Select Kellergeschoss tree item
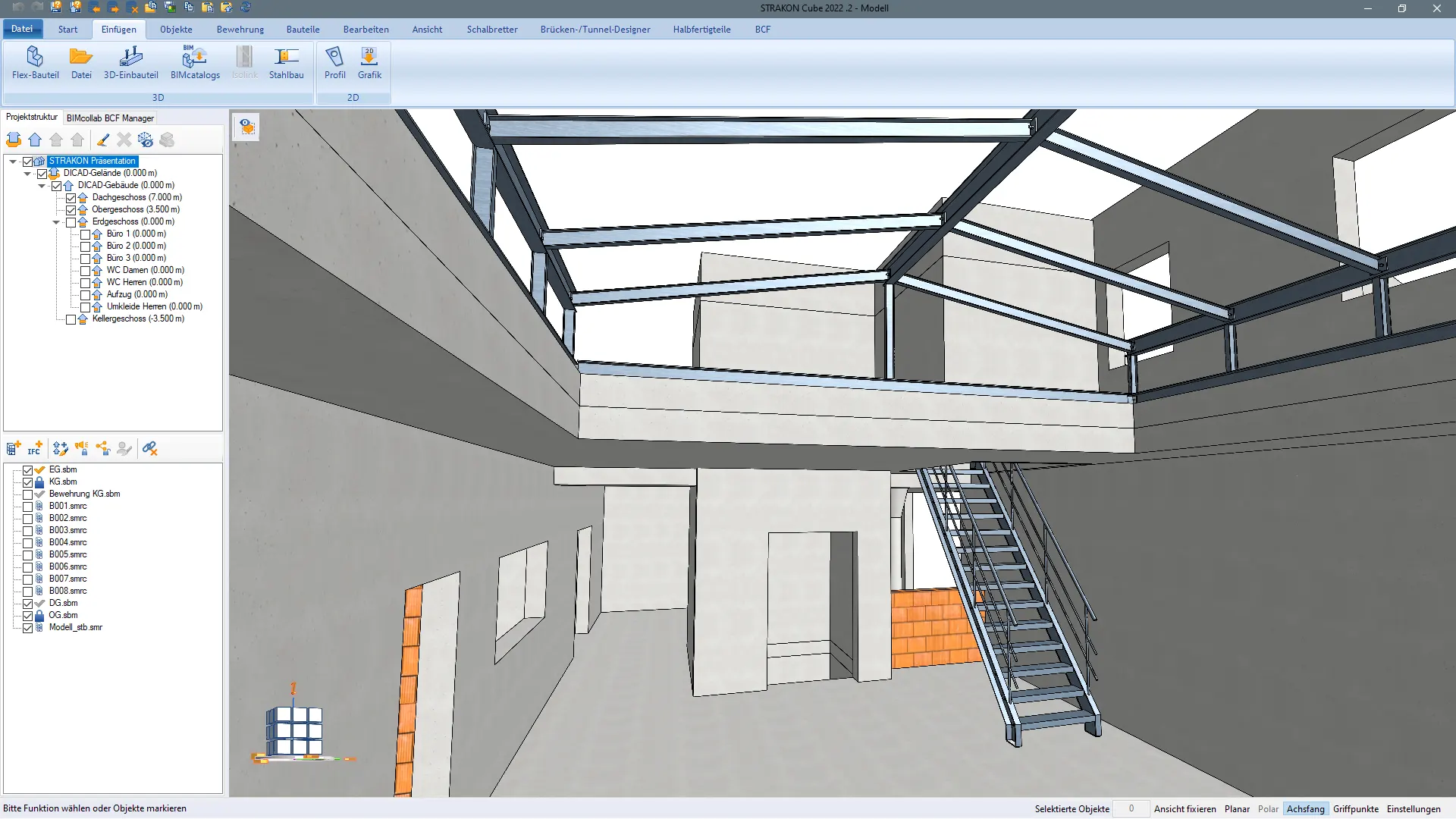This screenshot has height=819, width=1456. click(138, 318)
